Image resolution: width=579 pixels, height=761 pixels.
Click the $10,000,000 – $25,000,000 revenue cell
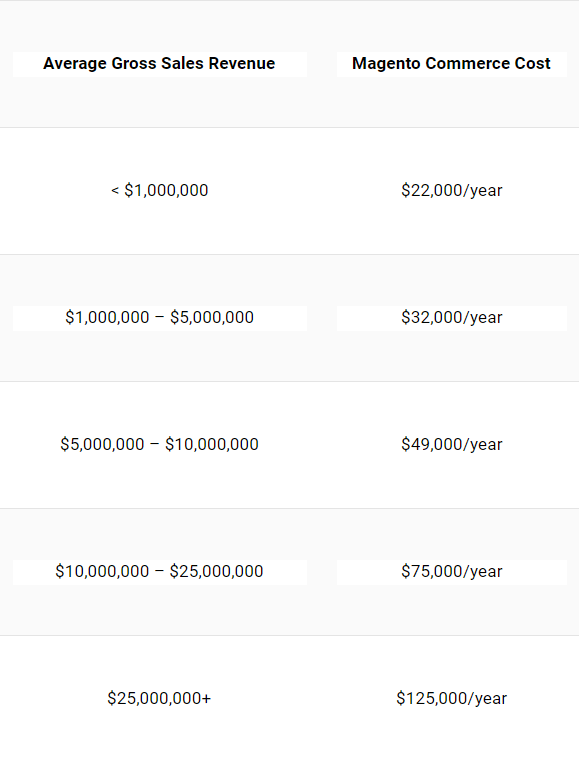click(x=159, y=571)
